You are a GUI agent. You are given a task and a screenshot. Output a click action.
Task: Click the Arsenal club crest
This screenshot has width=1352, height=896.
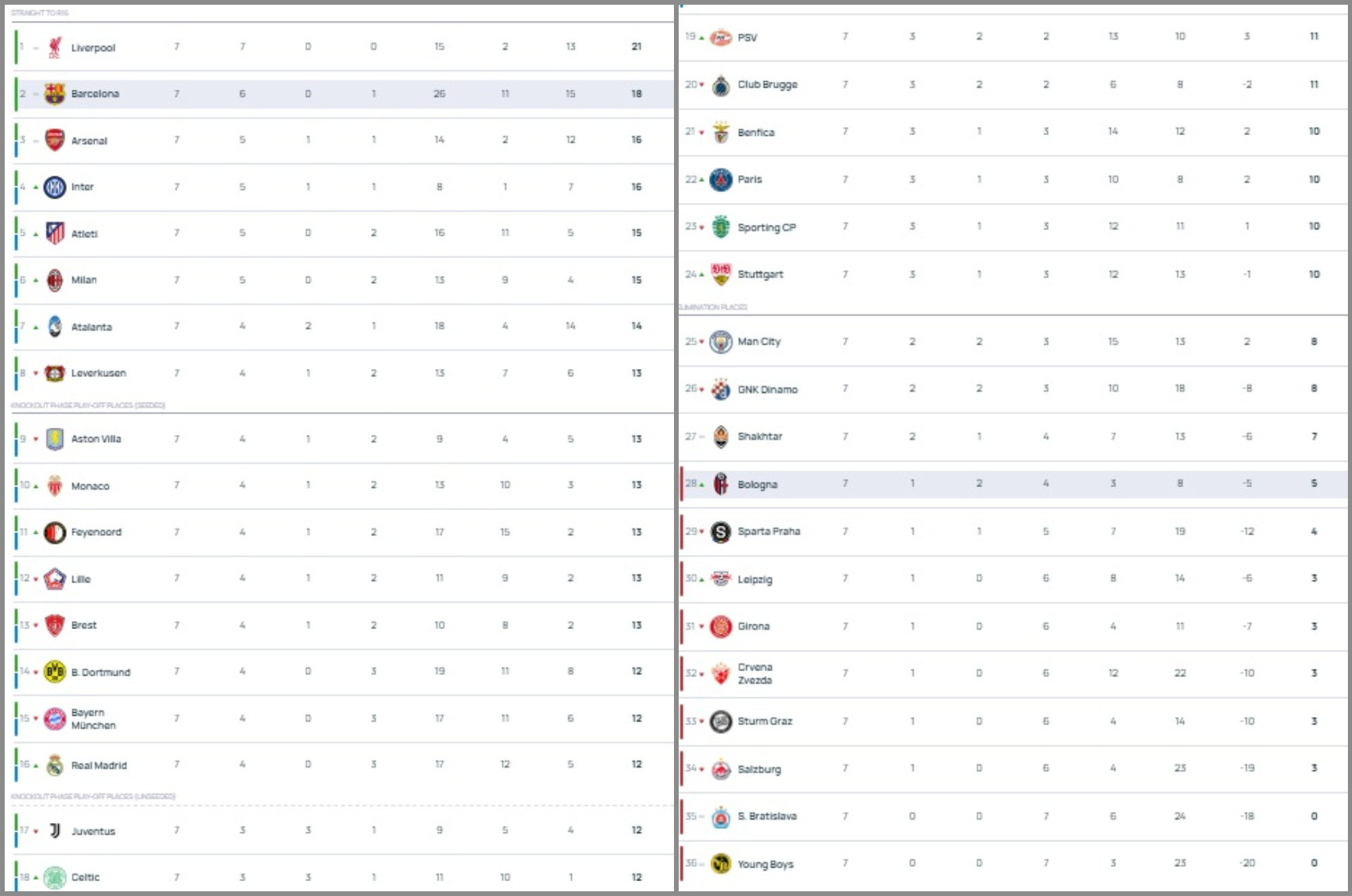55,141
